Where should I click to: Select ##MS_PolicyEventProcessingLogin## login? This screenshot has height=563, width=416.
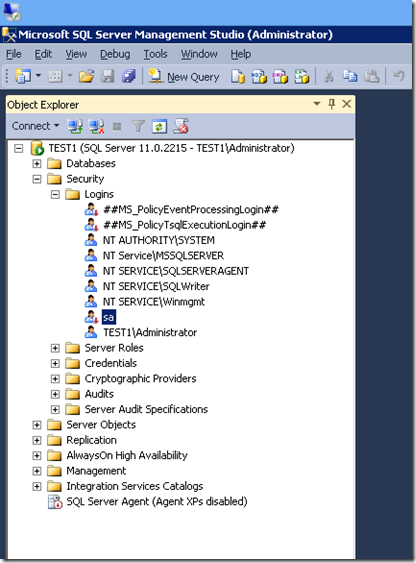[191, 210]
